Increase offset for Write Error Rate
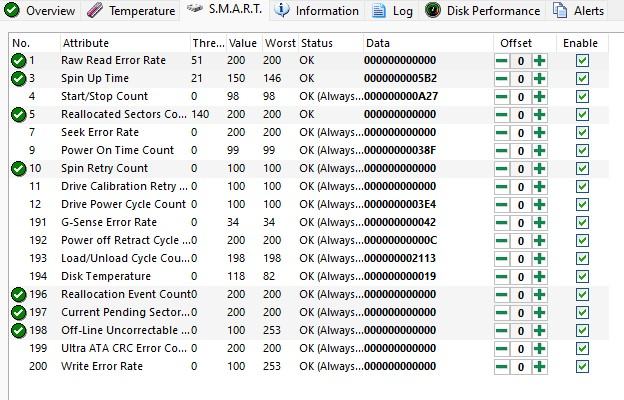 [x=540, y=367]
